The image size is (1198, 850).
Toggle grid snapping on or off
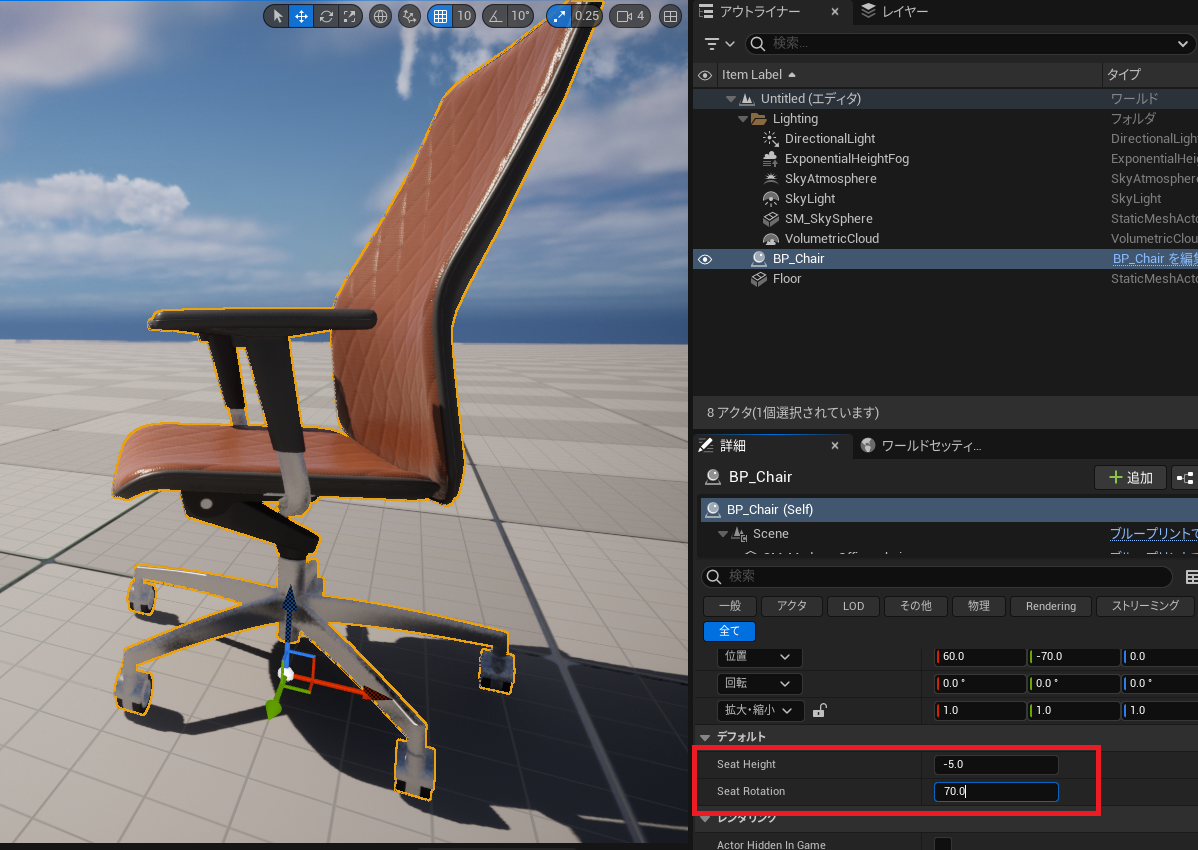click(439, 16)
